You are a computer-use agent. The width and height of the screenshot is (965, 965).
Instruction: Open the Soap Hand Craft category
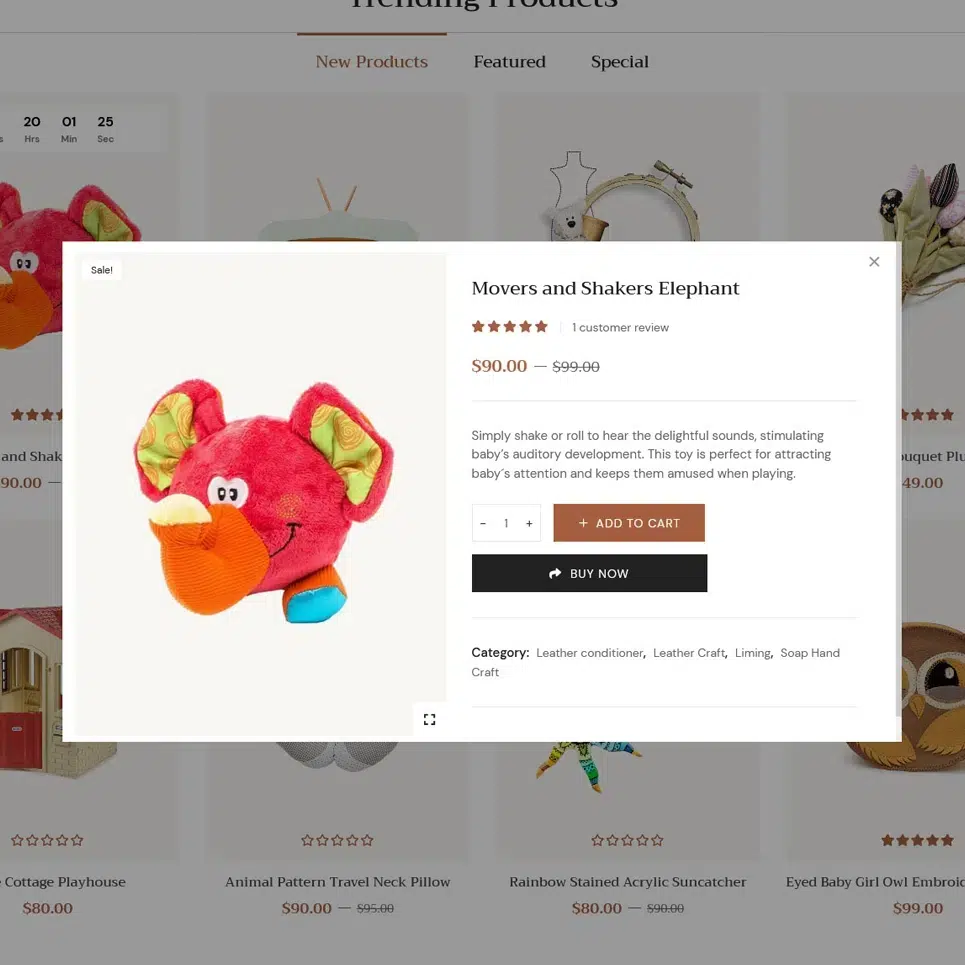pos(809,653)
